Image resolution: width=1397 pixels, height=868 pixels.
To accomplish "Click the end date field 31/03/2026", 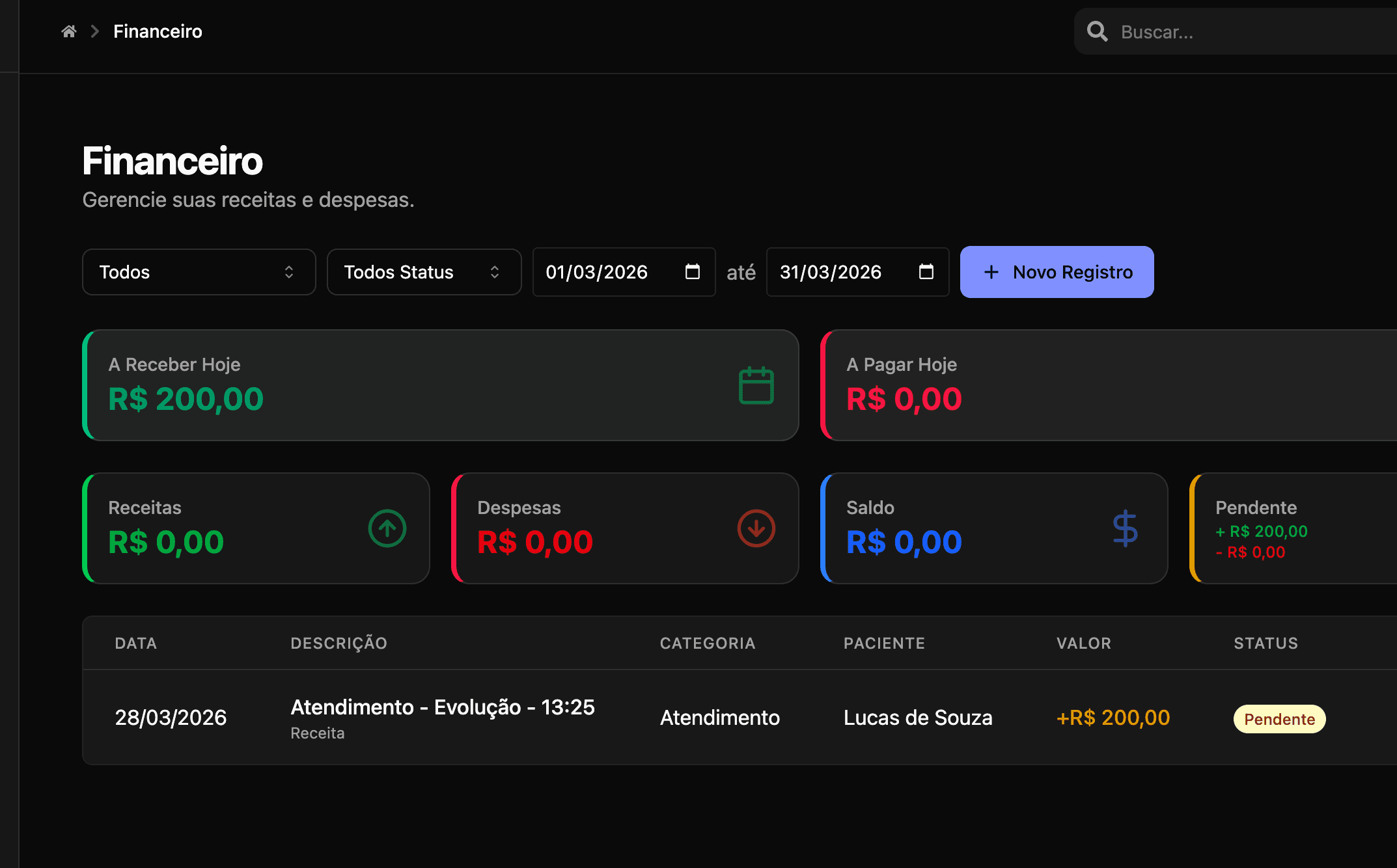I will 858,272.
